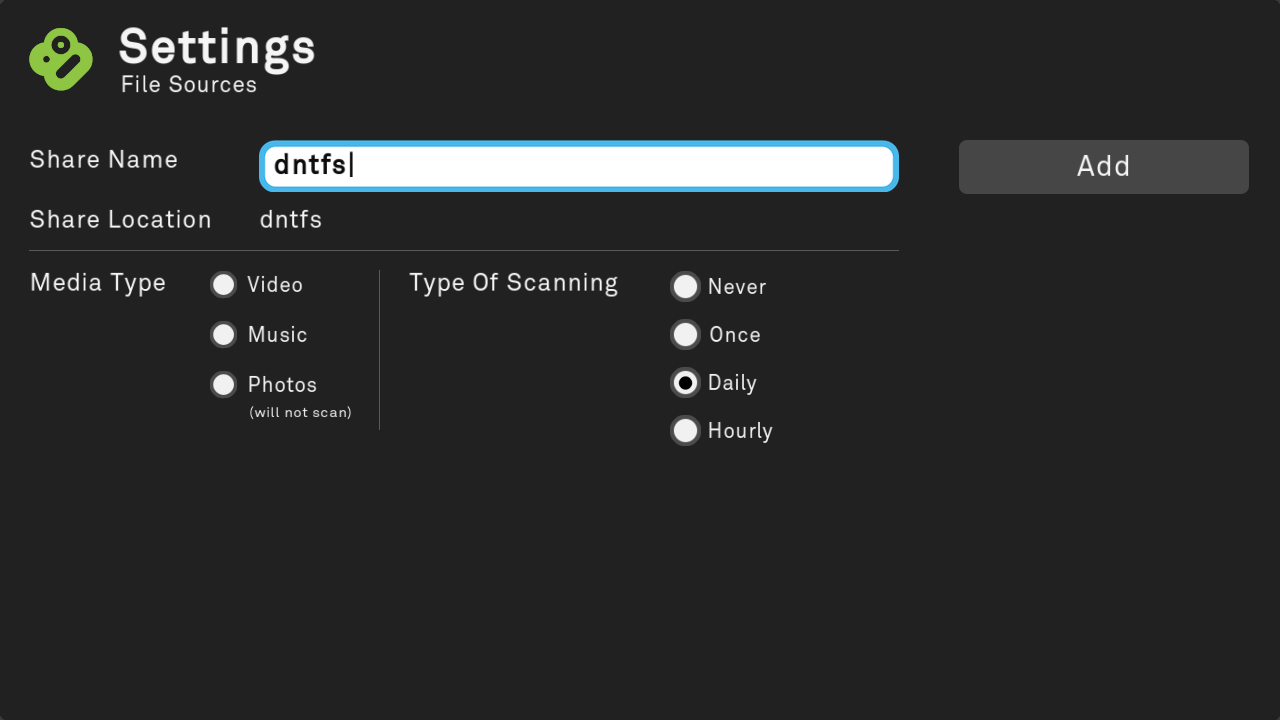Click the green Boxee logo icon
The width and height of the screenshot is (1280, 720).
click(x=61, y=59)
